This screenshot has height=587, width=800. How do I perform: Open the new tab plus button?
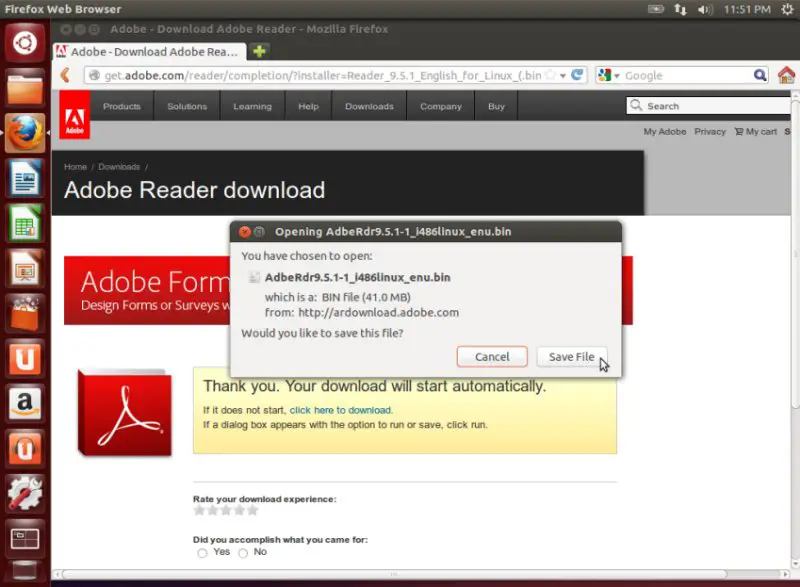(x=259, y=51)
